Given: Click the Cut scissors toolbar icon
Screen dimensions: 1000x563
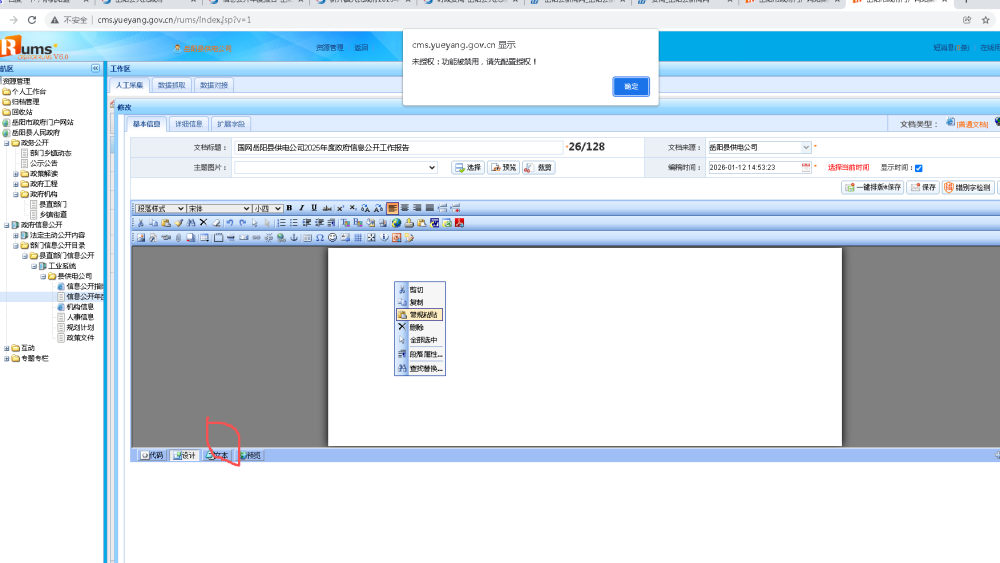Looking at the screenshot, I should point(140,223).
